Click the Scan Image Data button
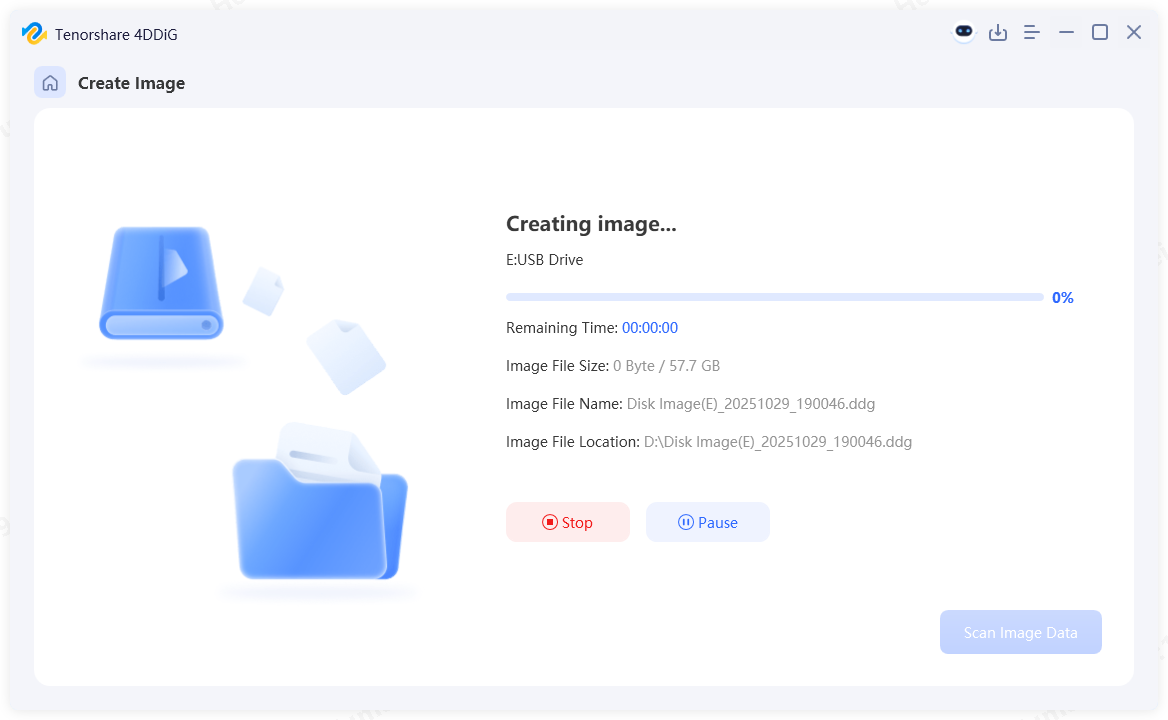Viewport: 1168px width, 720px height. point(1020,631)
